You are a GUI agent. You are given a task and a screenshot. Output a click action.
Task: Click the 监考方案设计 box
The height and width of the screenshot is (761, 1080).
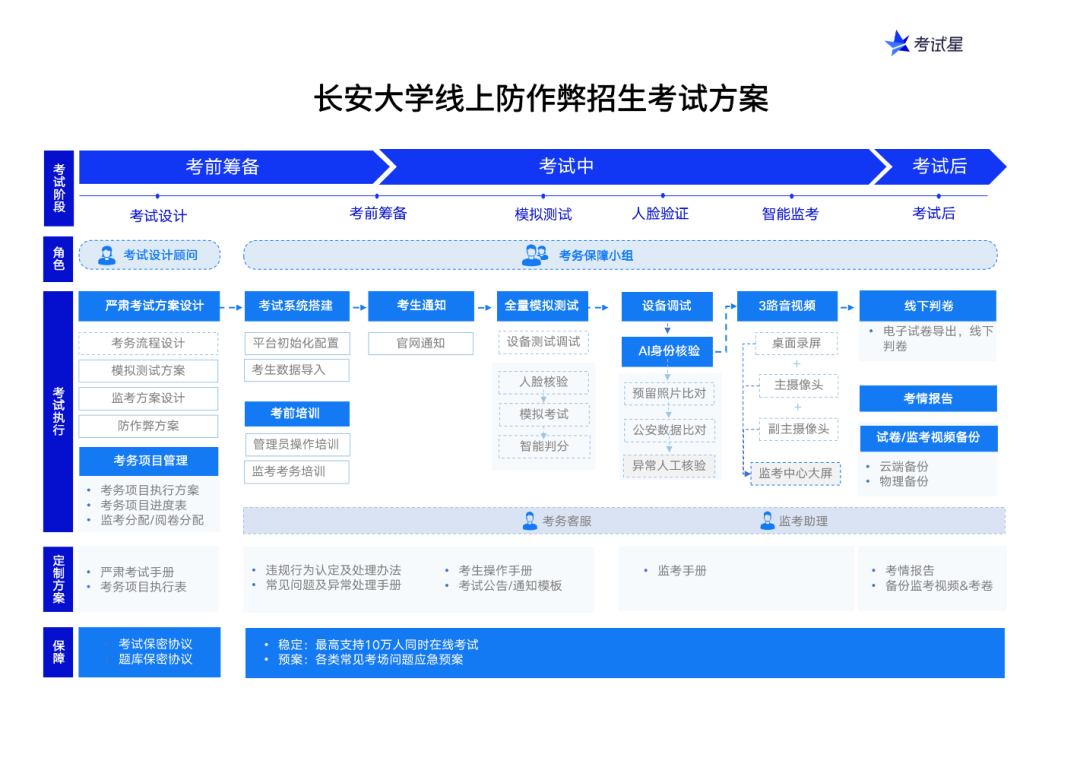click(x=149, y=398)
